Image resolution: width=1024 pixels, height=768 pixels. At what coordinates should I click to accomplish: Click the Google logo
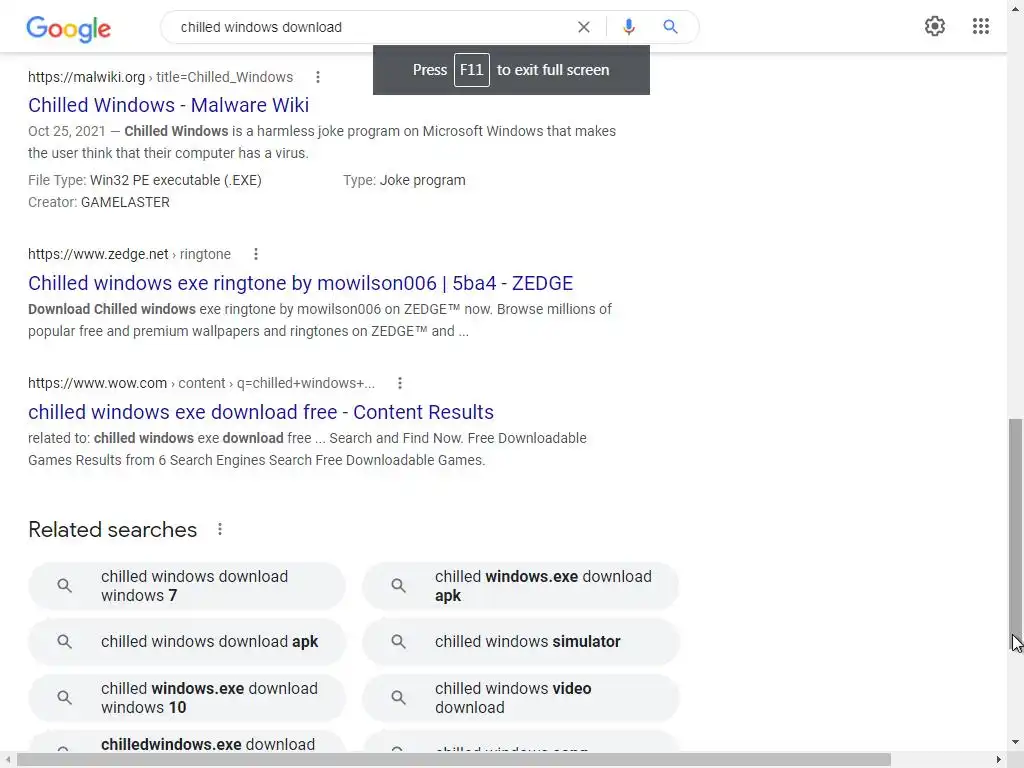(x=69, y=28)
